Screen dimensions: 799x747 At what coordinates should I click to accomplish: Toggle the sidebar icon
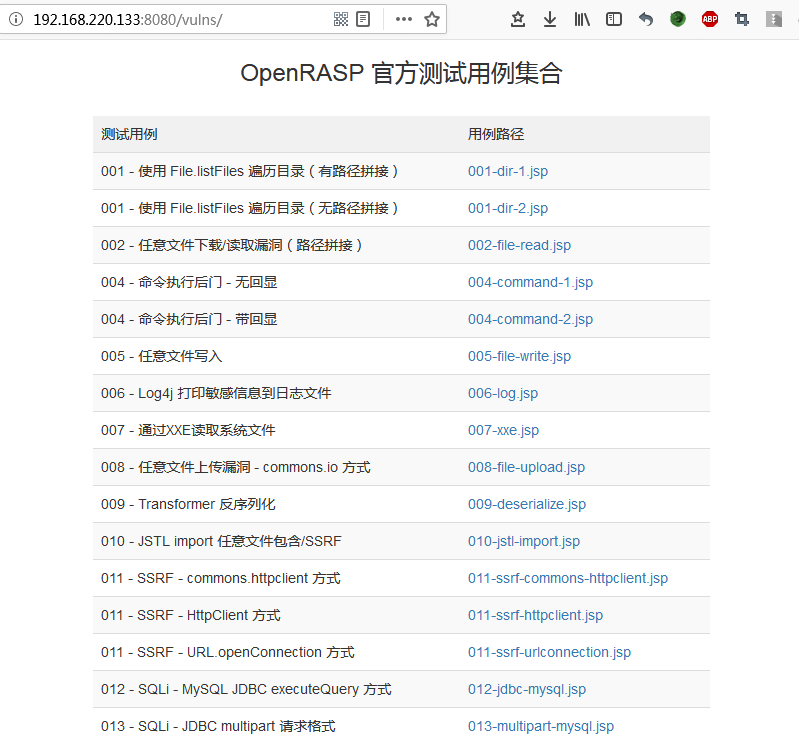pos(614,19)
